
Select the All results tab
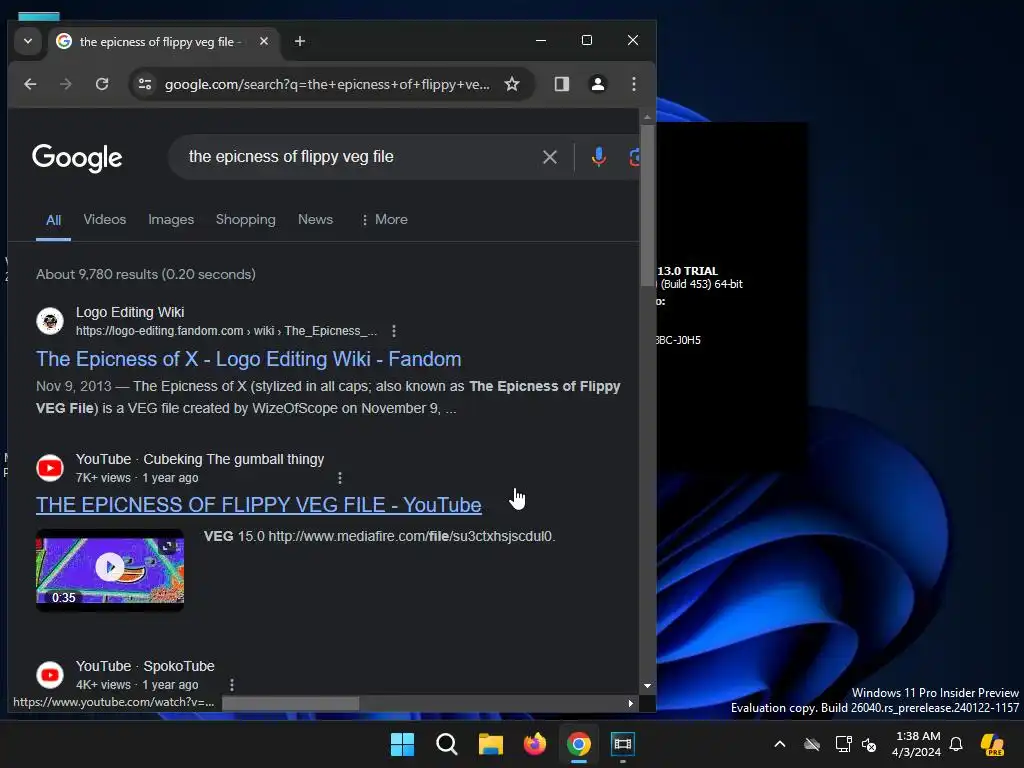coord(54,220)
